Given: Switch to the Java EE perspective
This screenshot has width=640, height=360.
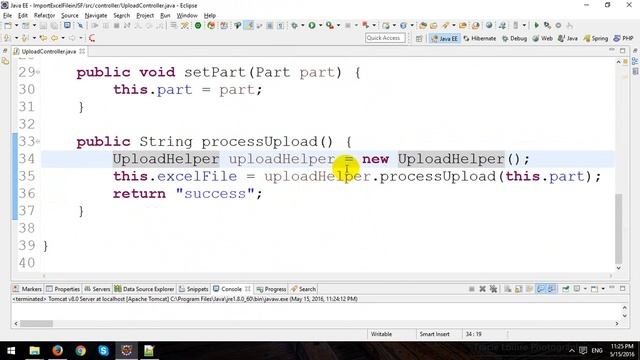Looking at the screenshot, I should click(x=444, y=38).
